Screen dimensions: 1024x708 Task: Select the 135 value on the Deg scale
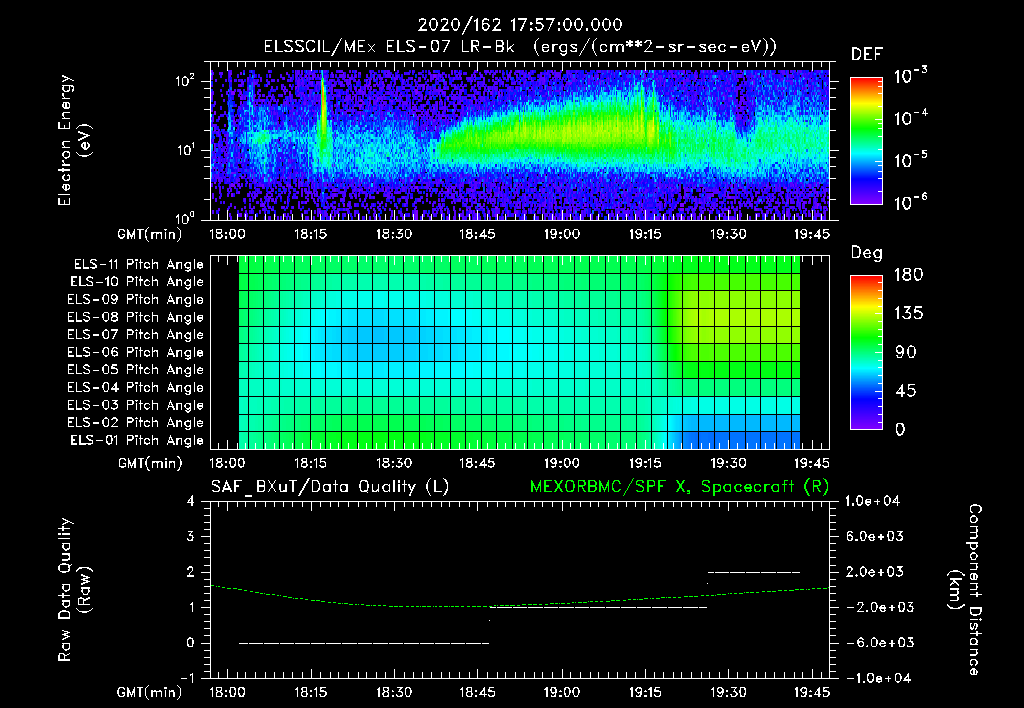point(908,314)
